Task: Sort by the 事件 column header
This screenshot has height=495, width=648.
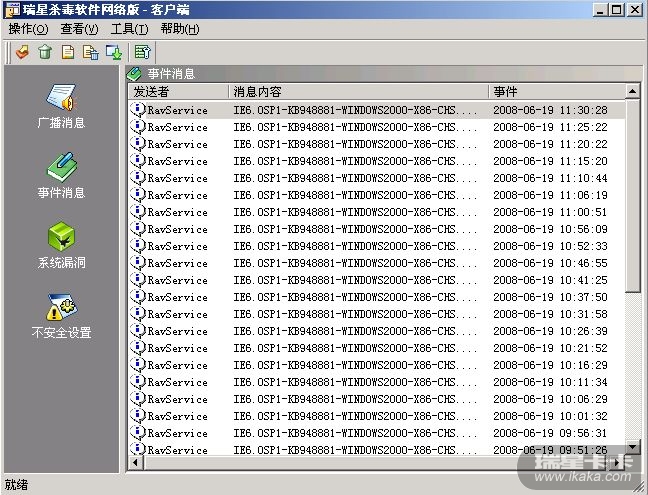Action: coord(557,91)
